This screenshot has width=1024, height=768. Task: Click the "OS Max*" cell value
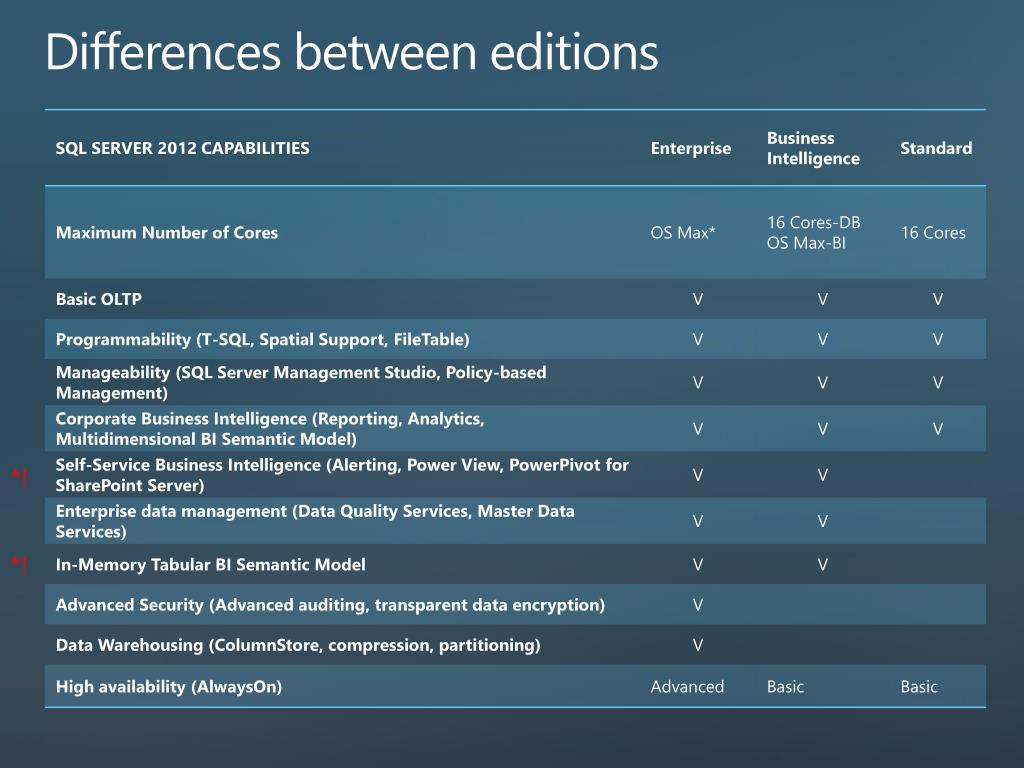[683, 232]
